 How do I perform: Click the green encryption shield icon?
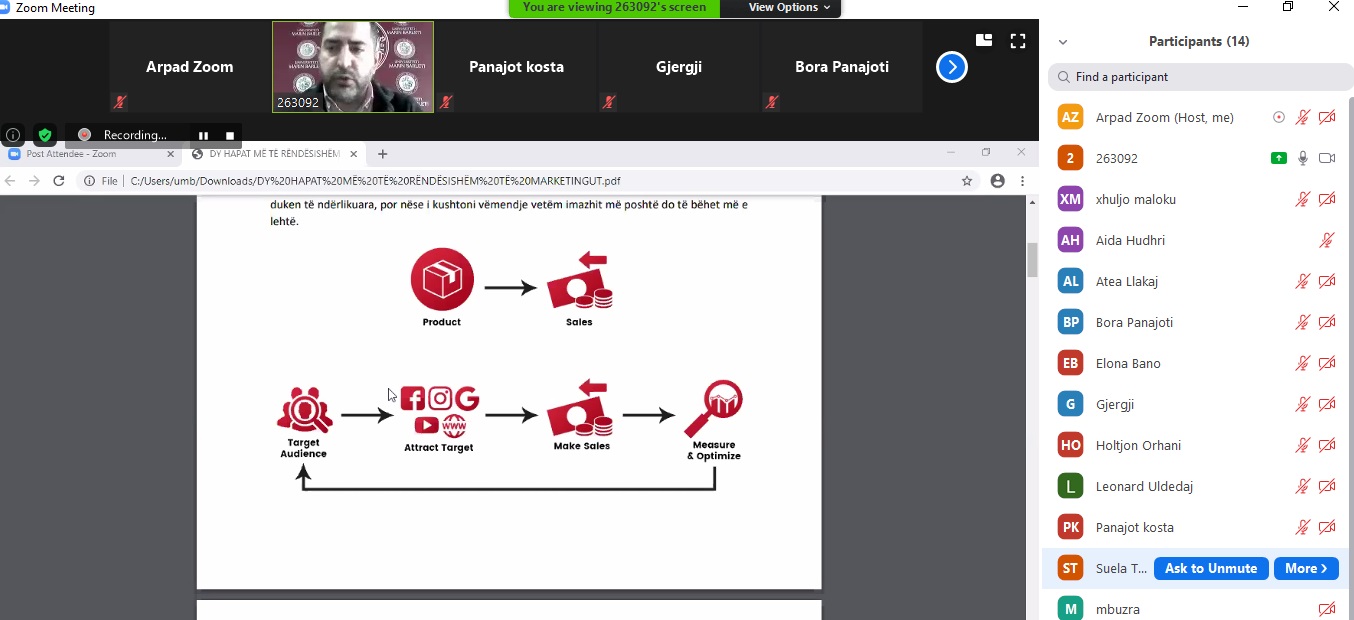point(45,135)
